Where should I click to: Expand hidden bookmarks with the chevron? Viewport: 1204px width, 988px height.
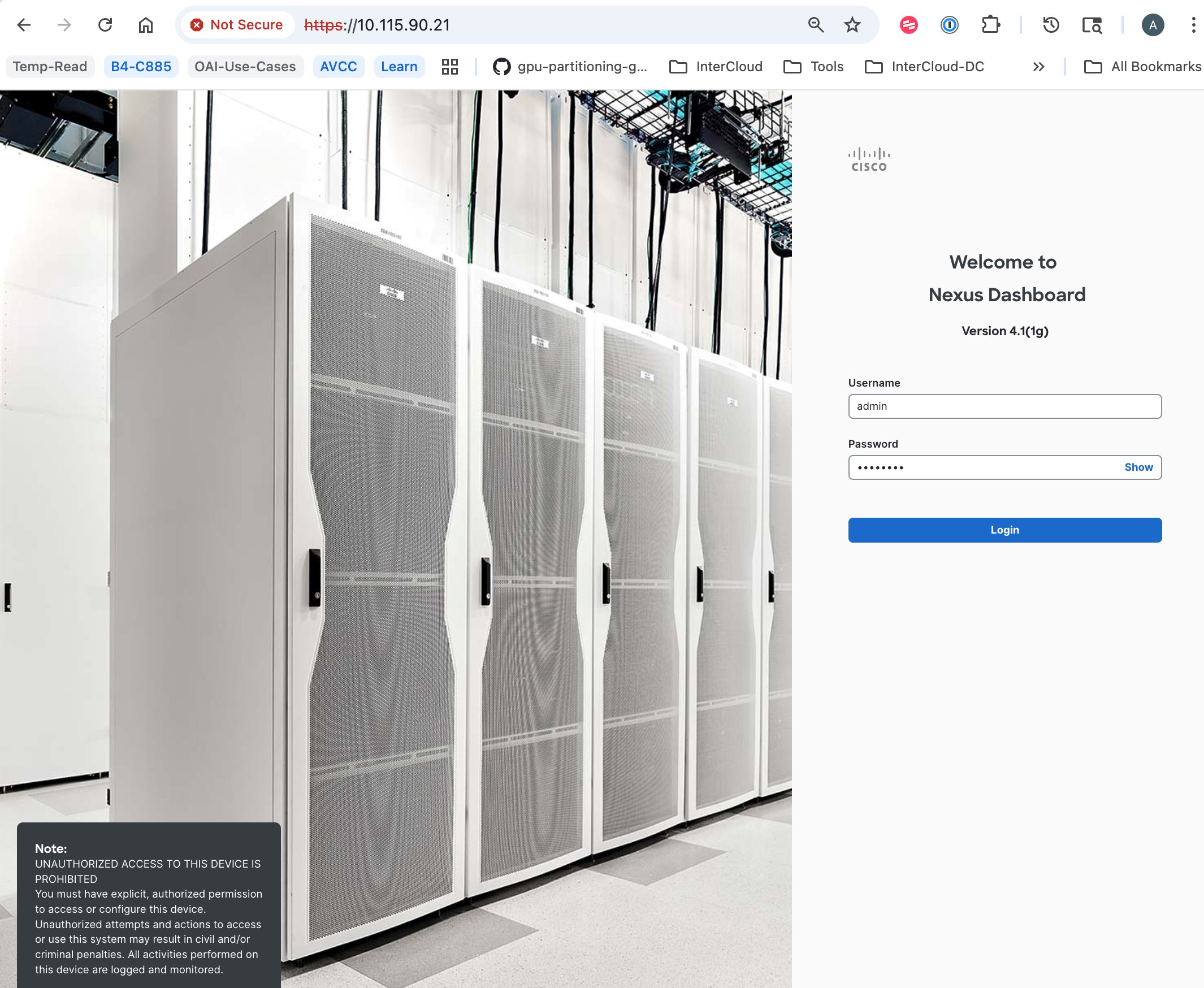1038,67
